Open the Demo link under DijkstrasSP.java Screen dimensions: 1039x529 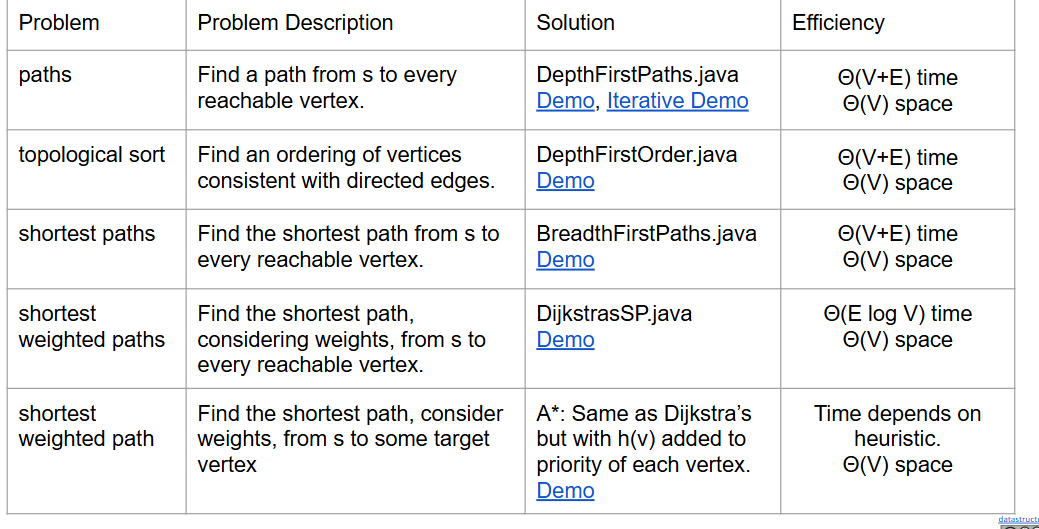coord(565,340)
